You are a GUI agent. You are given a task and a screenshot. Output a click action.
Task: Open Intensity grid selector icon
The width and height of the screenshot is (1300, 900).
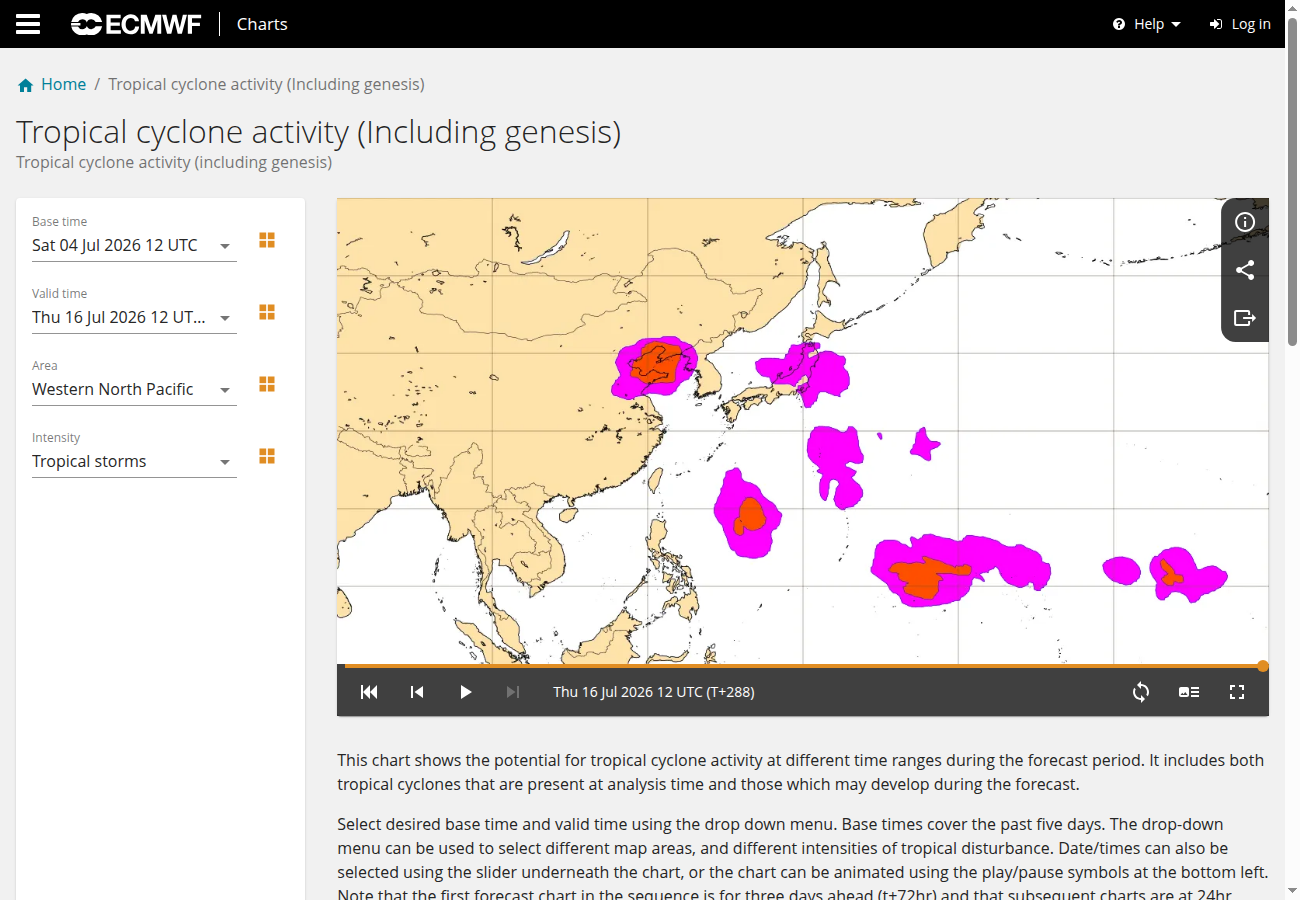point(267,456)
